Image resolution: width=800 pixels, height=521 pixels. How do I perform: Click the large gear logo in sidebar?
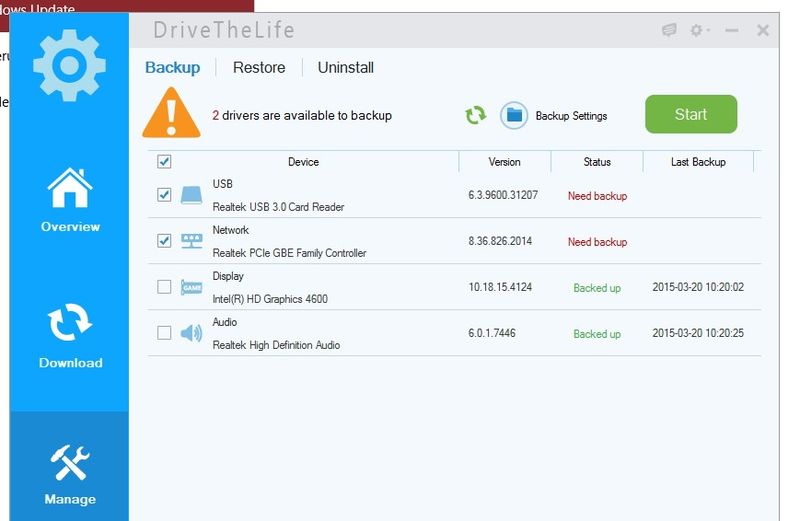click(69, 62)
